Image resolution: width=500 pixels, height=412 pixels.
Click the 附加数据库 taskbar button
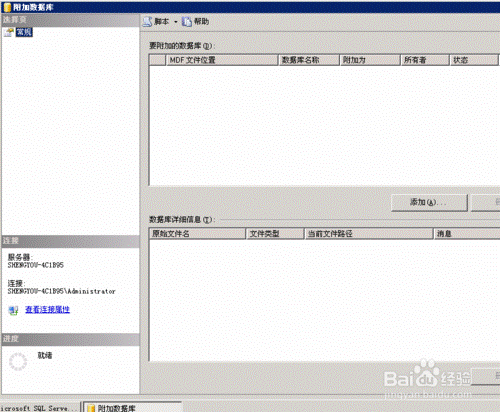(132, 408)
